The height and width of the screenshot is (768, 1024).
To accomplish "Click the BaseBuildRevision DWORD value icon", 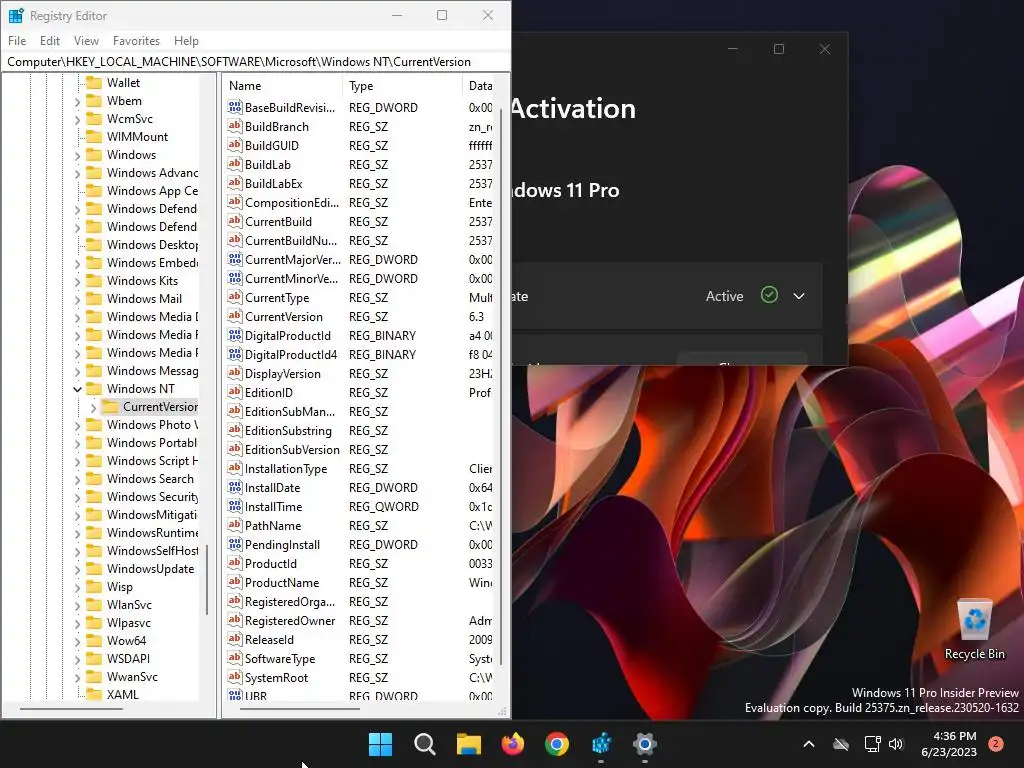I will [234, 107].
